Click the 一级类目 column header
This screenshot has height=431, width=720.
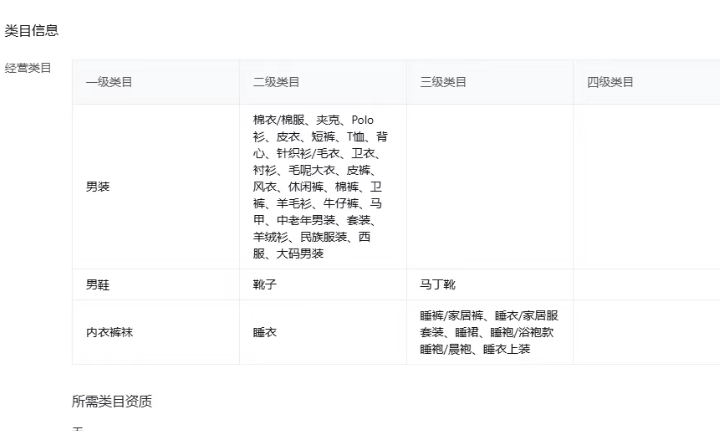coord(109,82)
